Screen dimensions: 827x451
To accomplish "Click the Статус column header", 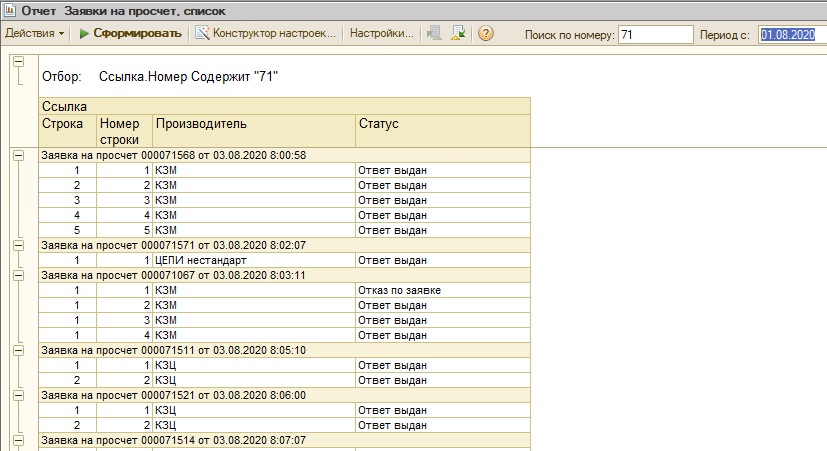I will pyautogui.click(x=443, y=131).
